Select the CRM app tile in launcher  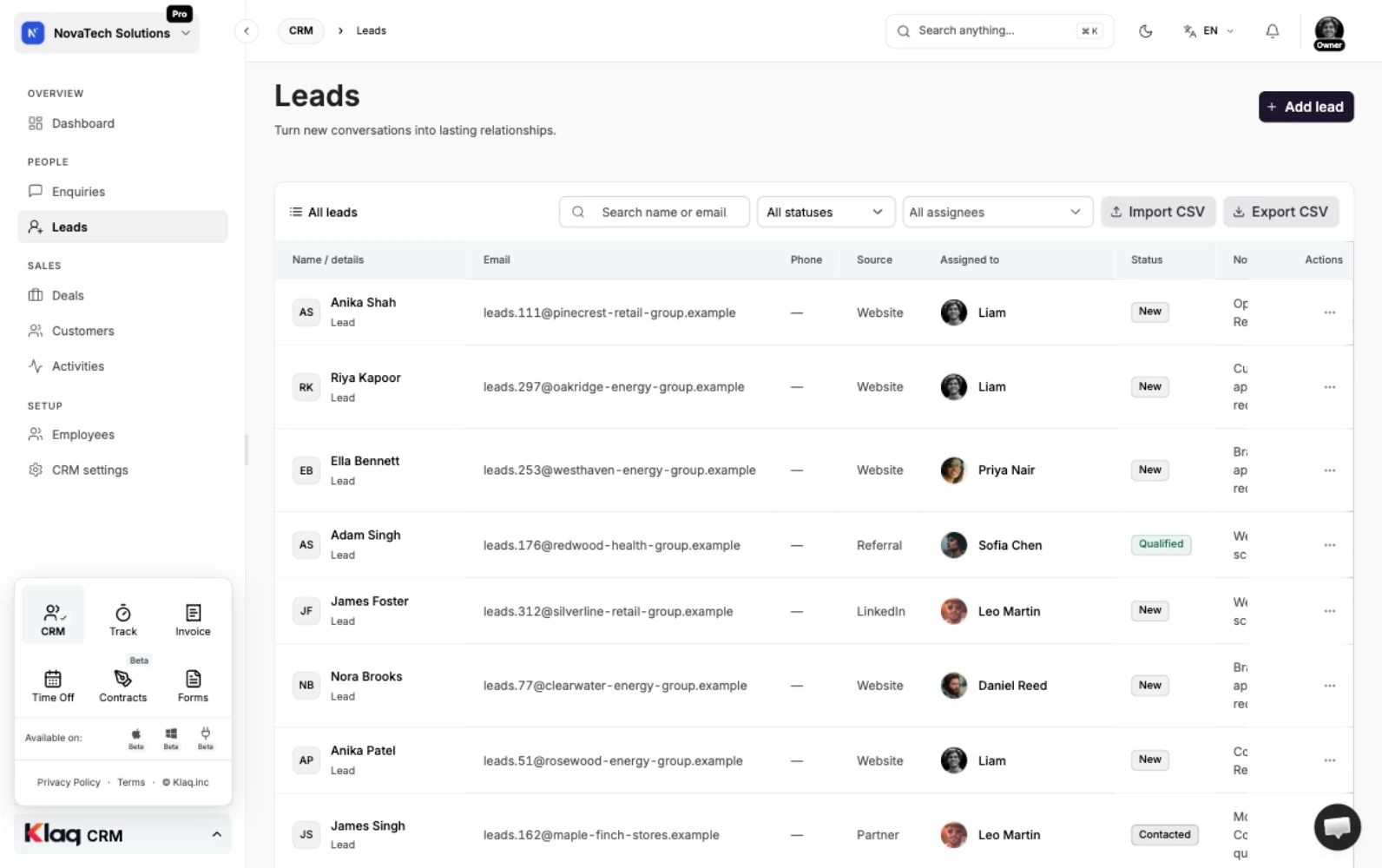coord(53,615)
